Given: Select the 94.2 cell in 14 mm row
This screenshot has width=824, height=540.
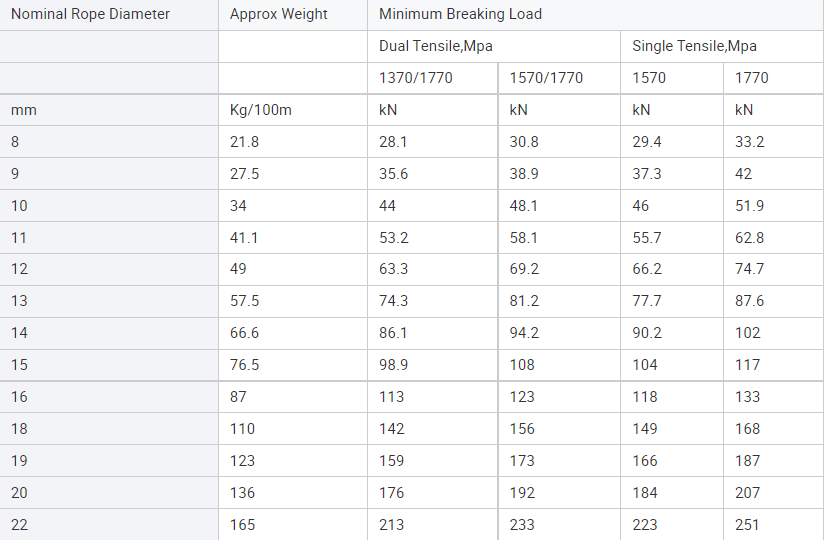Looking at the screenshot, I should tap(524, 333).
